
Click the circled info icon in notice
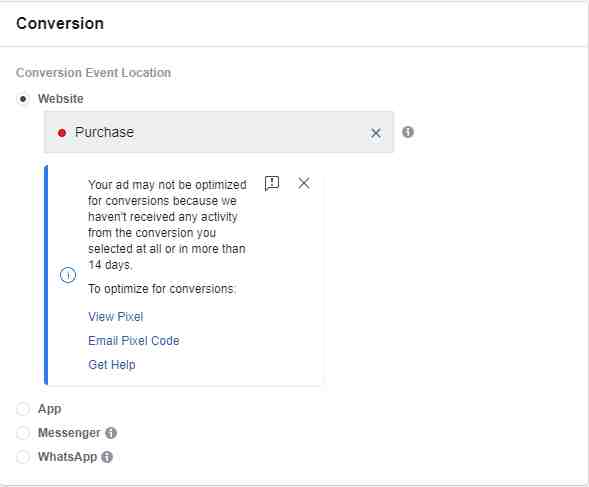coord(68,275)
